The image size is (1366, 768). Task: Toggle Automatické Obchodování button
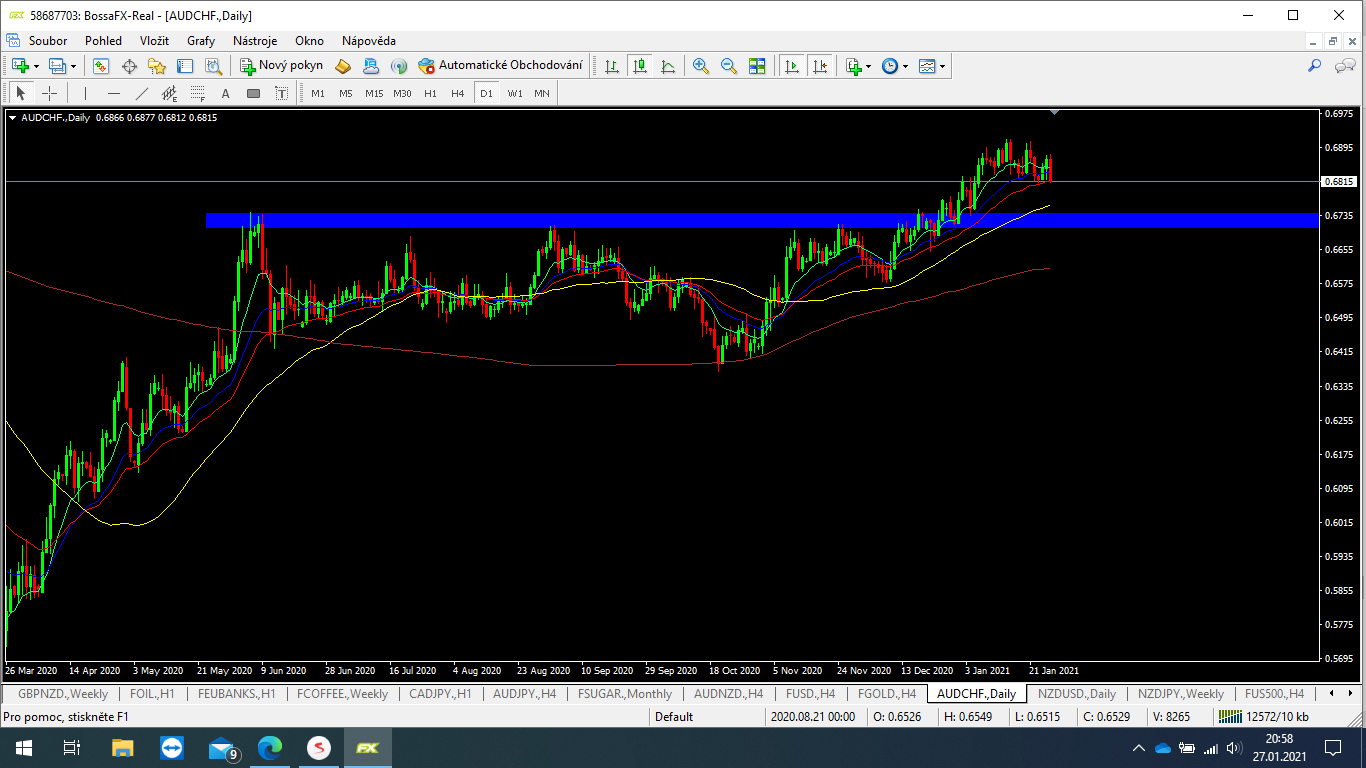pos(500,66)
